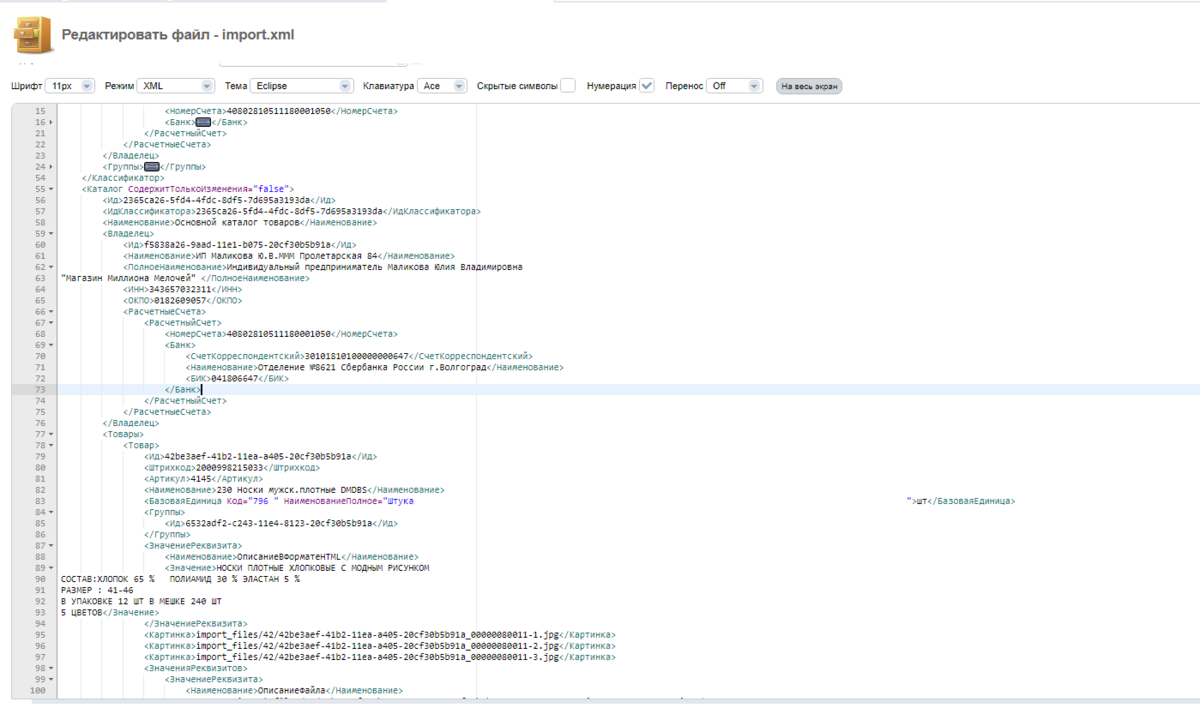This screenshot has width=1200, height=720.
Task: Collapse the Владелец block at line 59
Action: (x=51, y=233)
